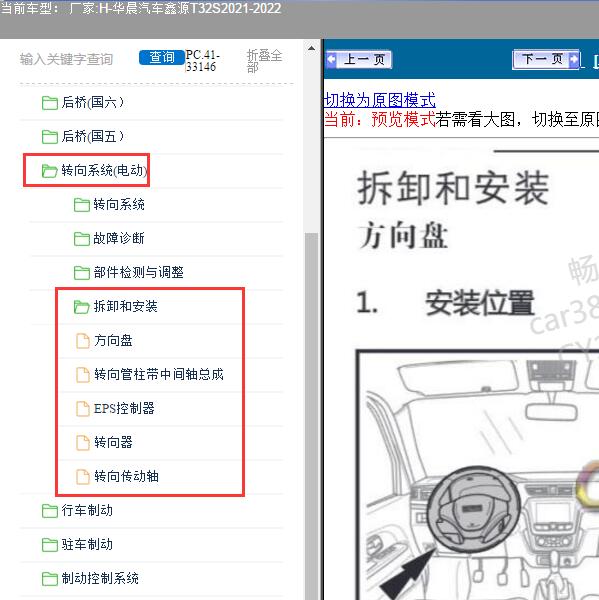Open the 转向传动轴 document
Viewport: 599px width, 600px height.
pyautogui.click(x=126, y=477)
